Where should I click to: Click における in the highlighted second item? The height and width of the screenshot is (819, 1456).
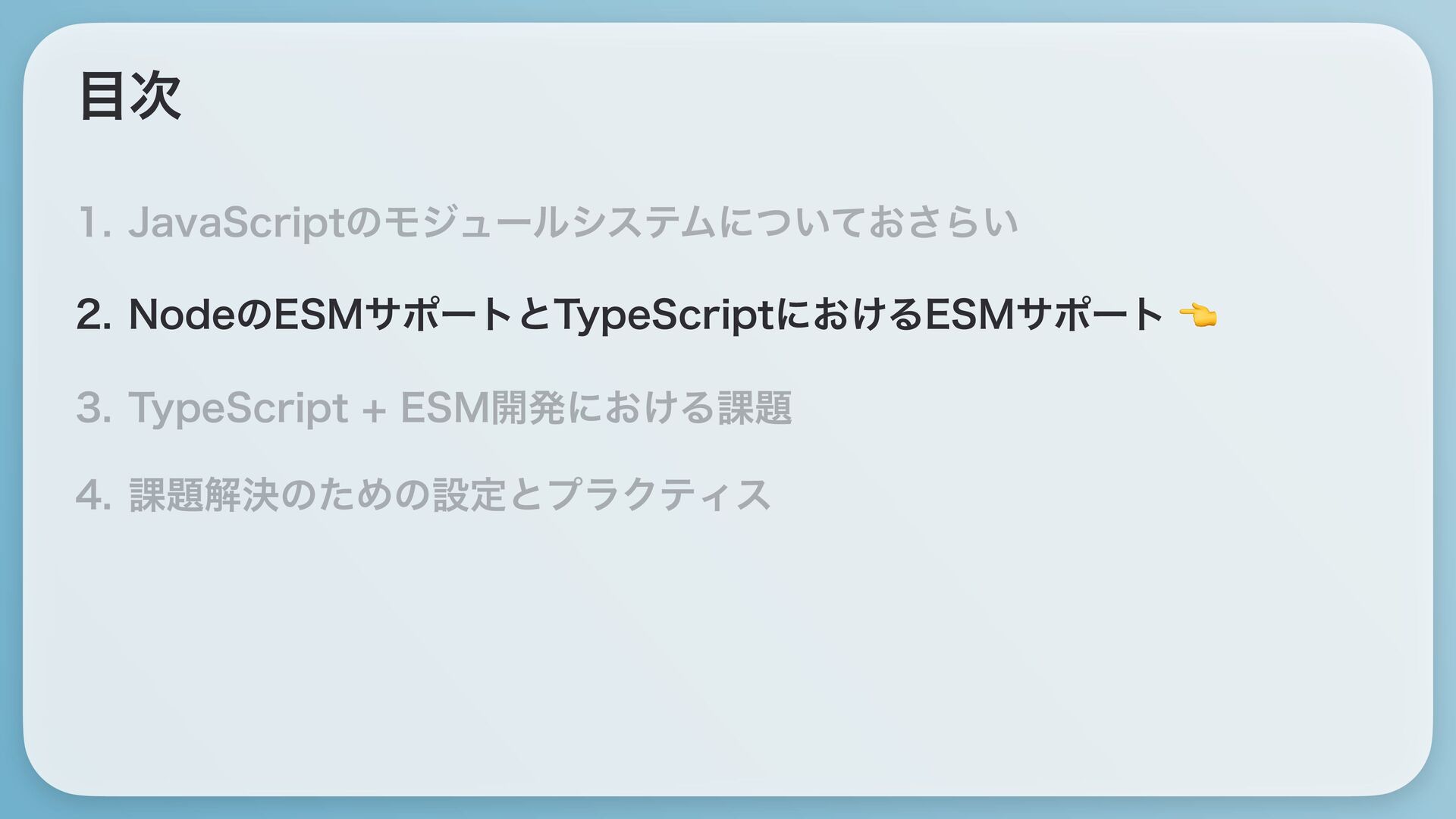coord(850,315)
